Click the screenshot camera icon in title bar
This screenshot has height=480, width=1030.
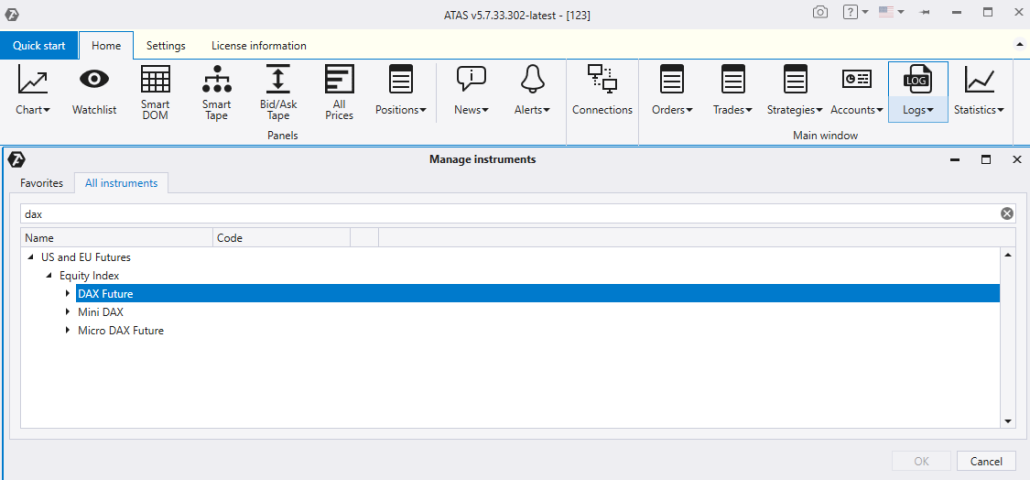(x=820, y=12)
